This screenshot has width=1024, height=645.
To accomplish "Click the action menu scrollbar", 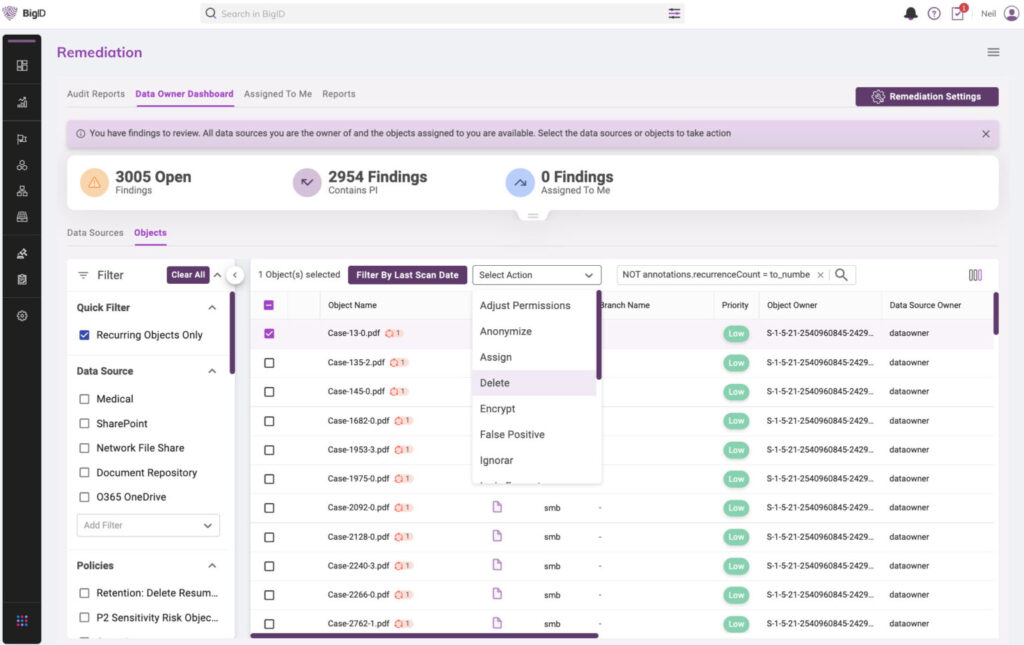I will coord(599,336).
